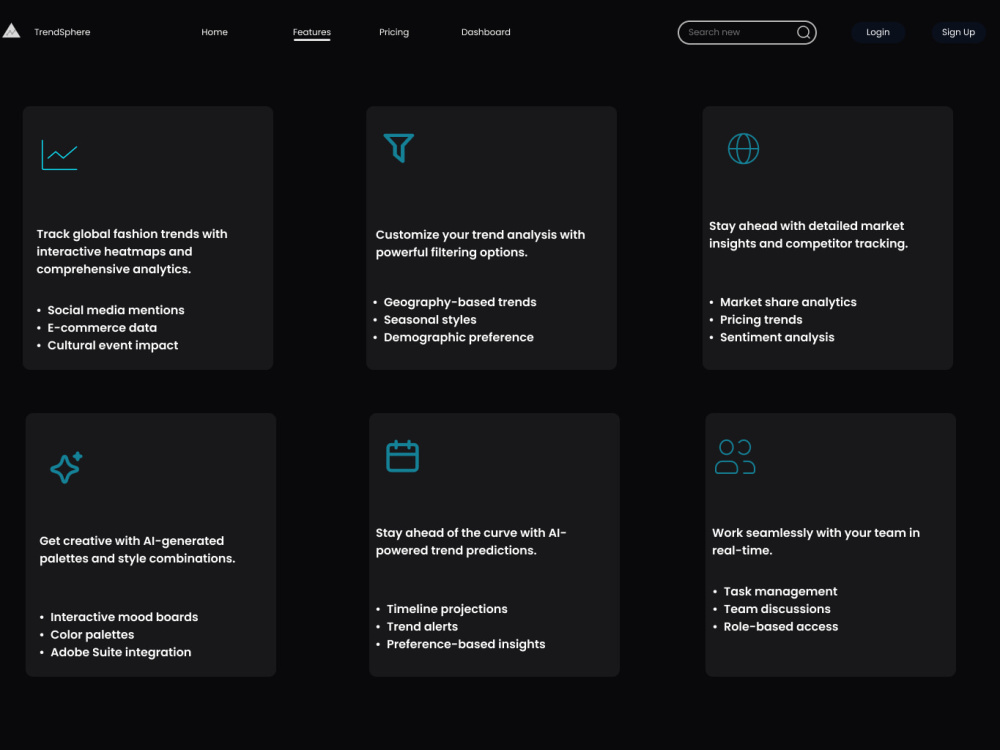
Task: Click the TrendSphere logo icon
Action: pyautogui.click(x=11, y=31)
